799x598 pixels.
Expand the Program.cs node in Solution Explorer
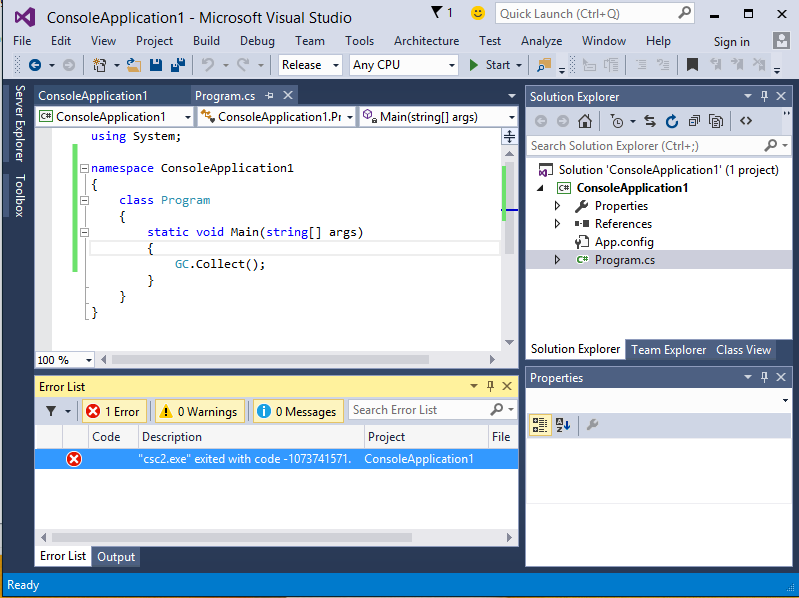coord(557,260)
